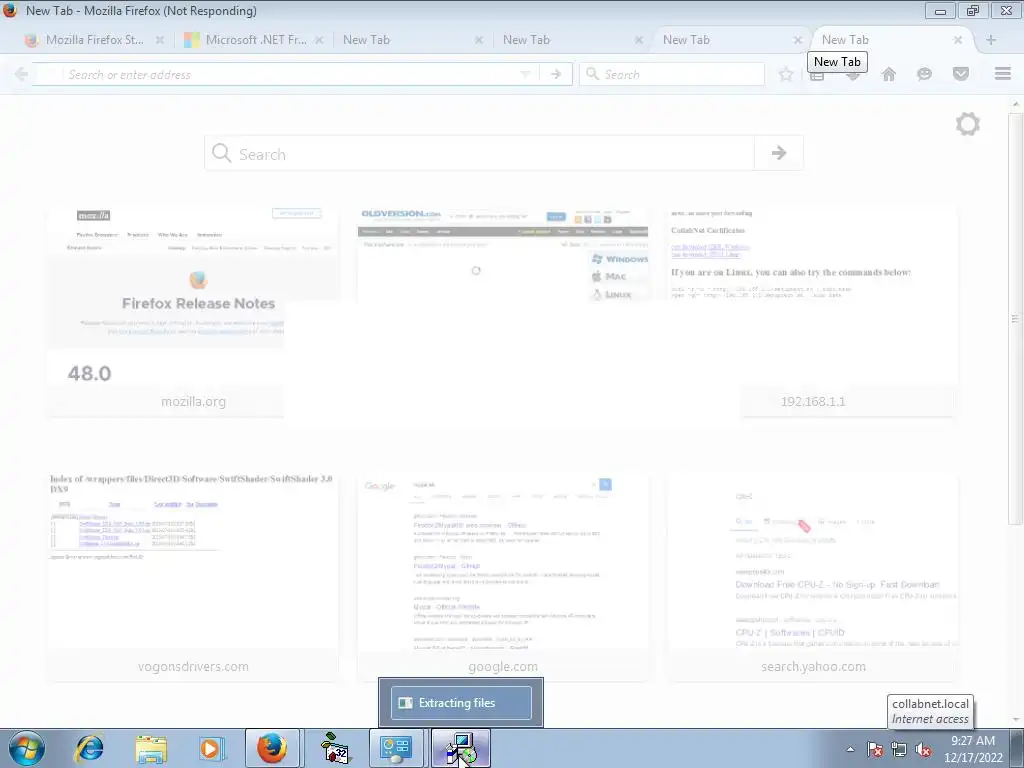Submit search with the page arrow button
This screenshot has height=768, width=1024.
click(x=778, y=153)
